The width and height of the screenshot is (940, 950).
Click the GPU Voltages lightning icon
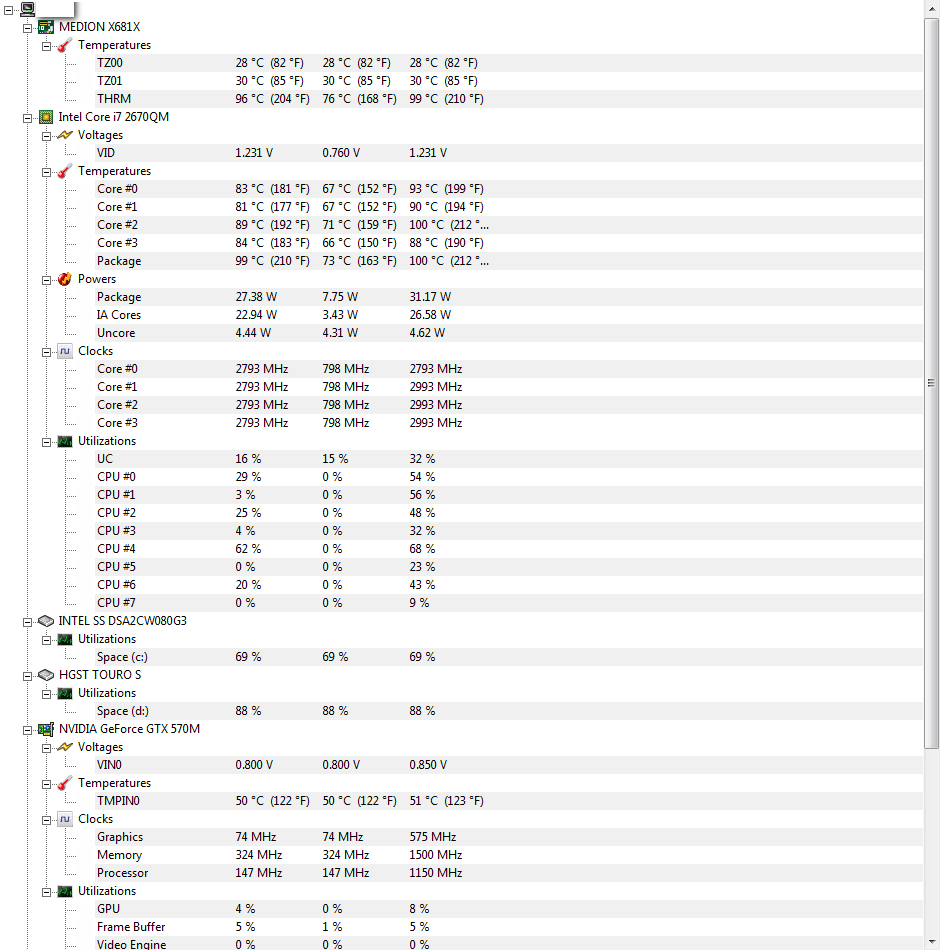(65, 747)
